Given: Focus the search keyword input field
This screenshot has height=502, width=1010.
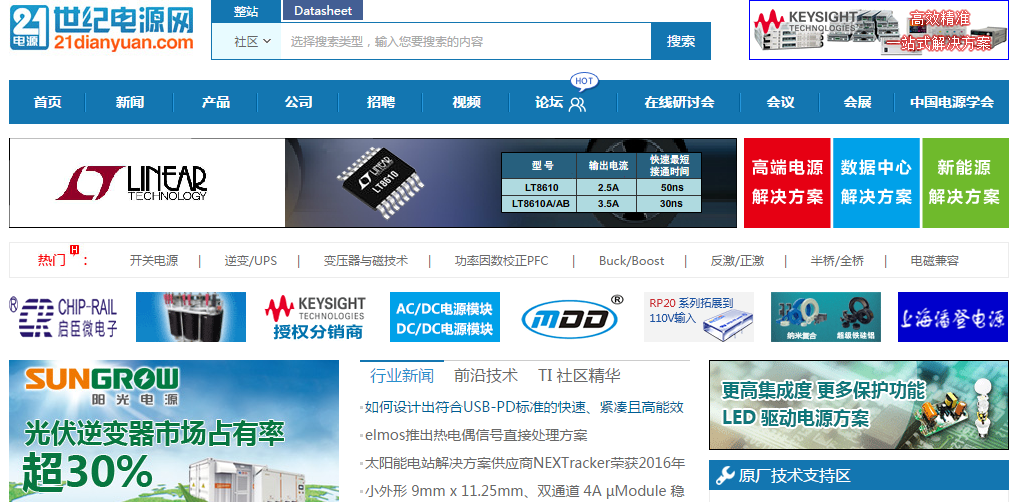Looking at the screenshot, I should pyautogui.click(x=466, y=41).
